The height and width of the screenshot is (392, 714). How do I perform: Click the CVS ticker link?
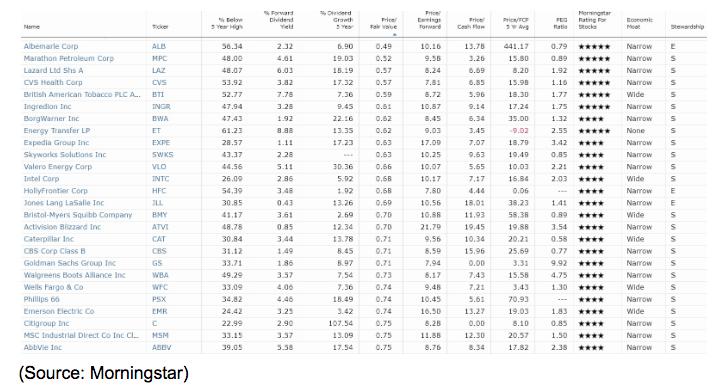pos(159,83)
